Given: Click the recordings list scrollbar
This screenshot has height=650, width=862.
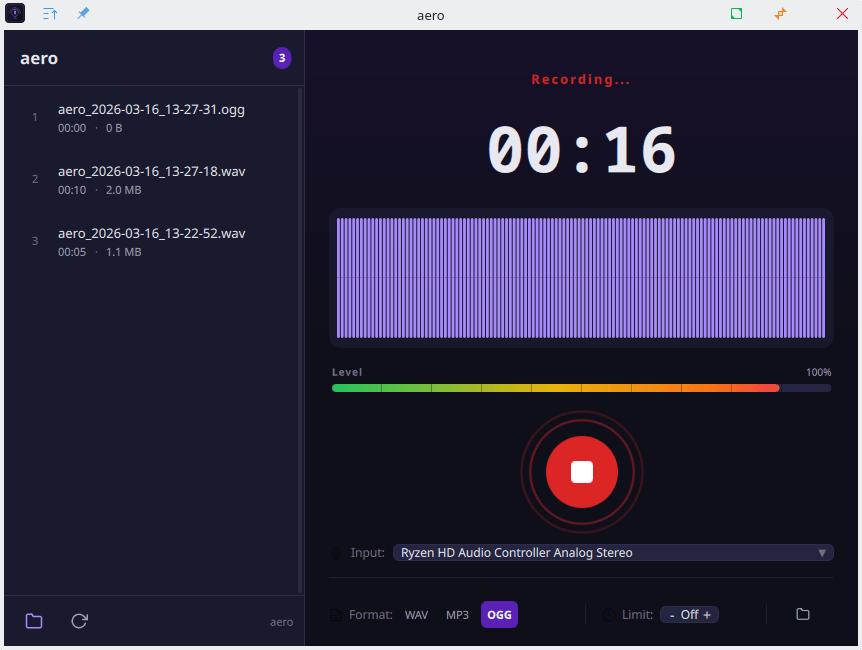Looking at the screenshot, I should coord(300,340).
